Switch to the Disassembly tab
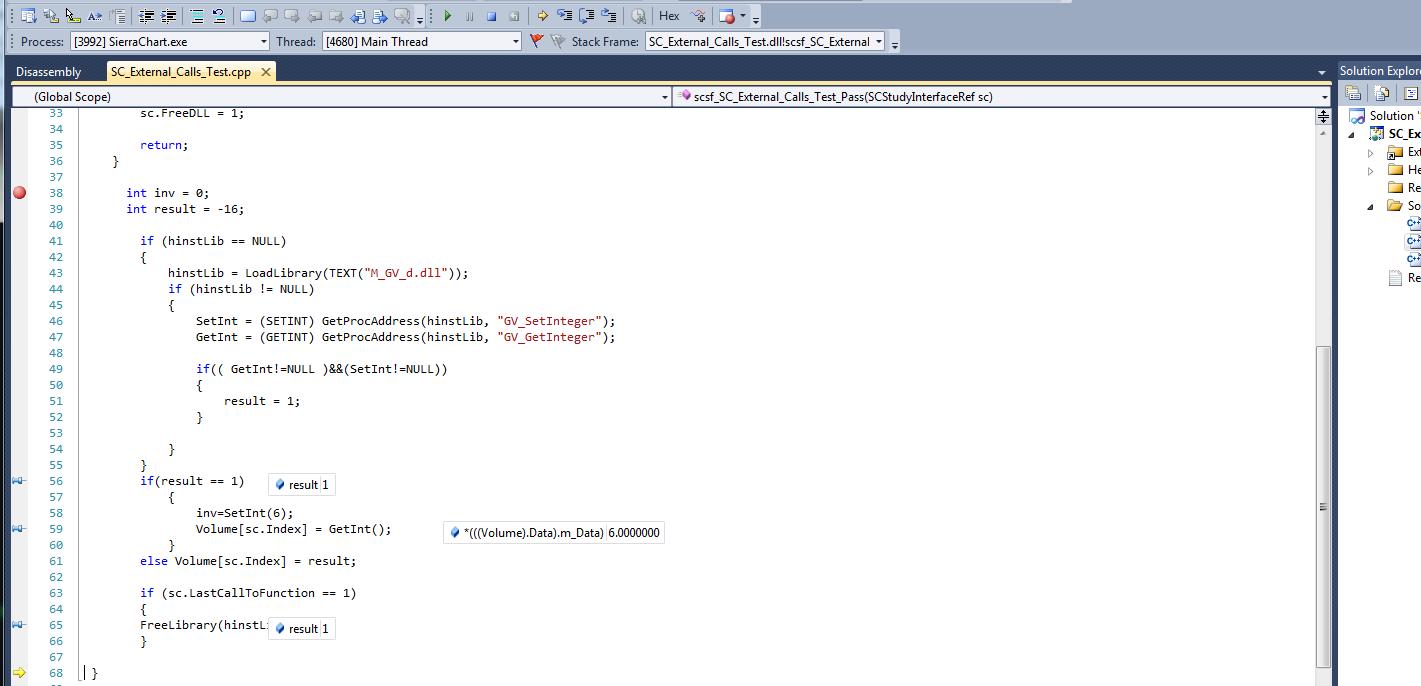Viewport: 1421px width, 686px height. click(48, 72)
